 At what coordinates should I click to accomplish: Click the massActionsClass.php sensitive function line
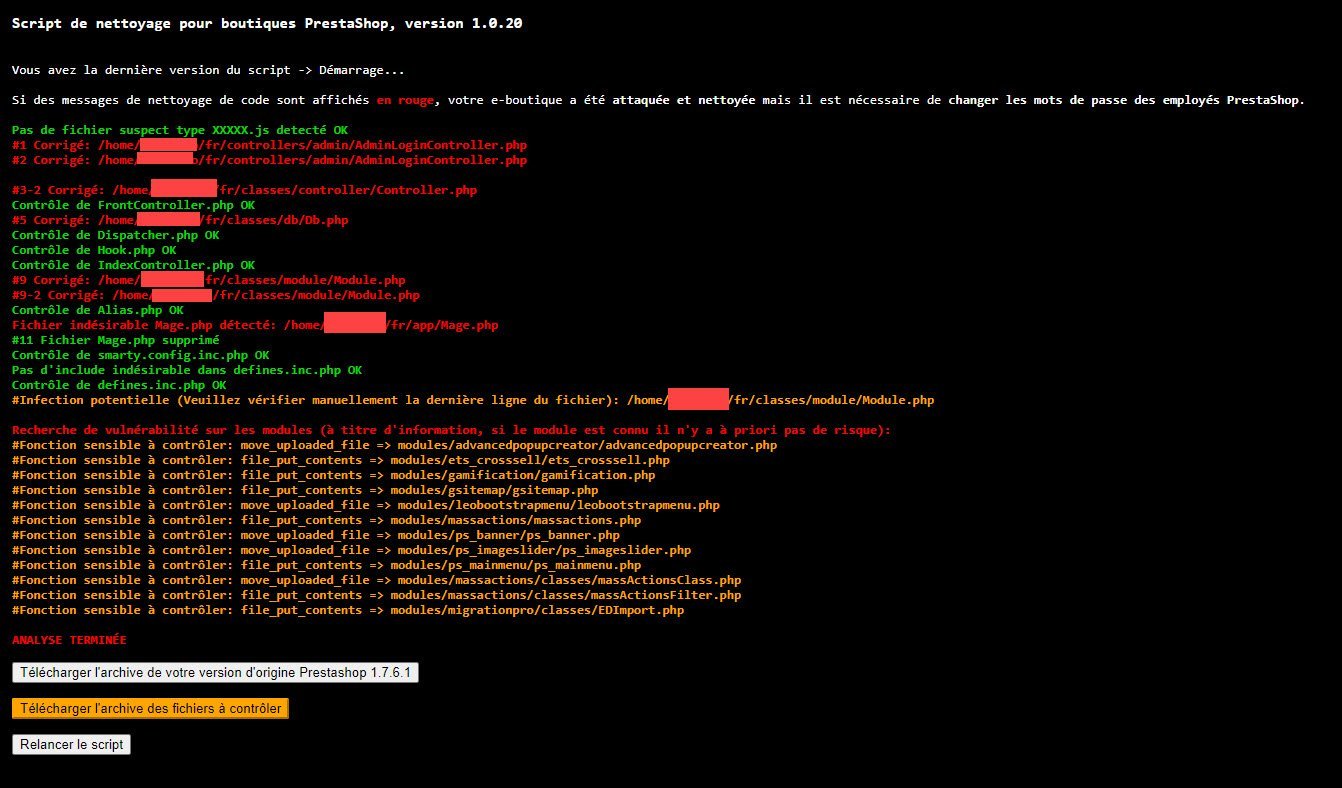377,580
